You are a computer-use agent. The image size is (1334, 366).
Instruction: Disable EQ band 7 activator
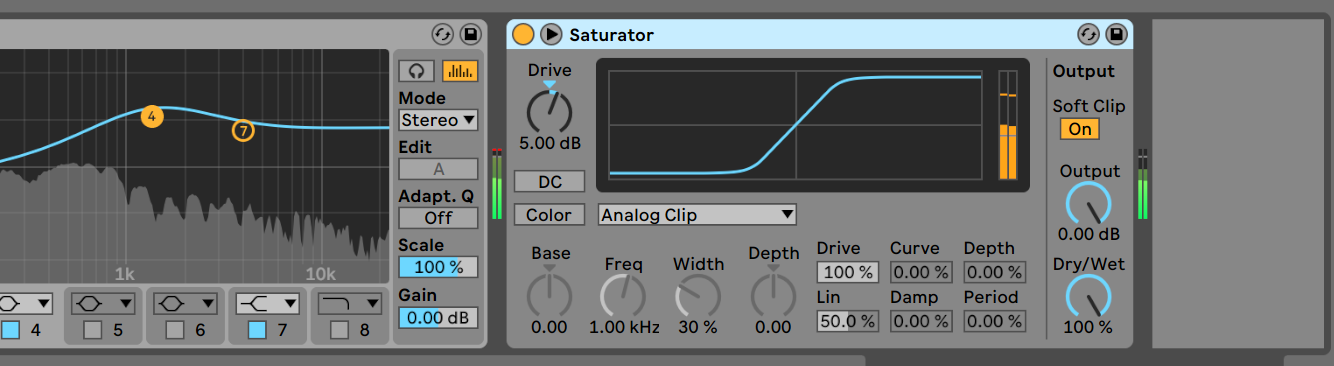[257, 329]
